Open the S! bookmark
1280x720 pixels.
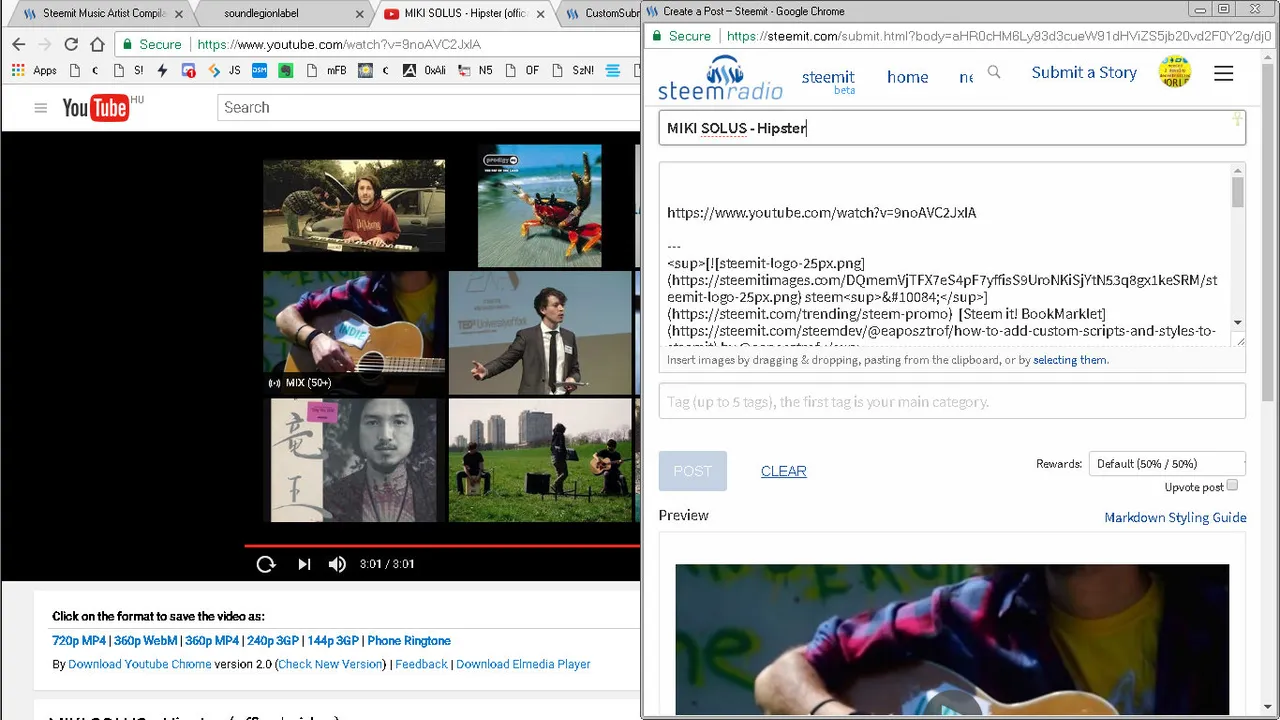pyautogui.click(x=128, y=71)
